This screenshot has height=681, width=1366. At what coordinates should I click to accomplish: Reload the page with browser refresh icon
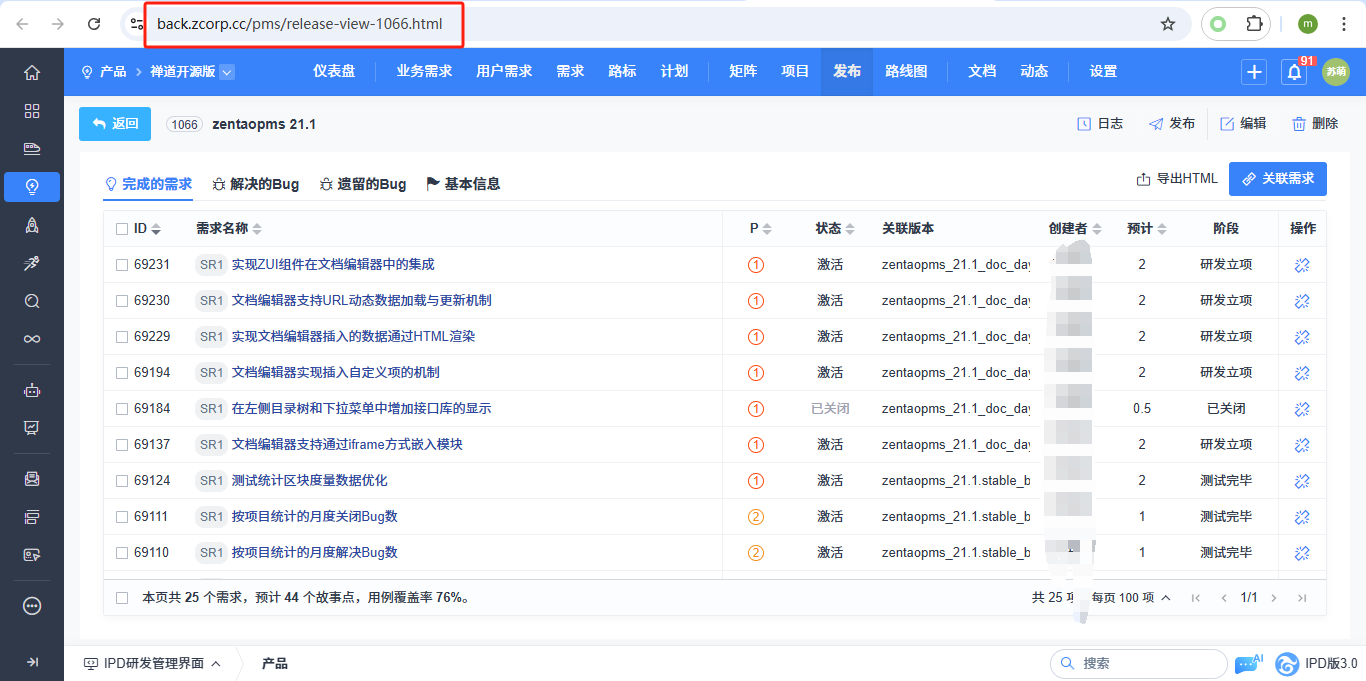click(94, 24)
